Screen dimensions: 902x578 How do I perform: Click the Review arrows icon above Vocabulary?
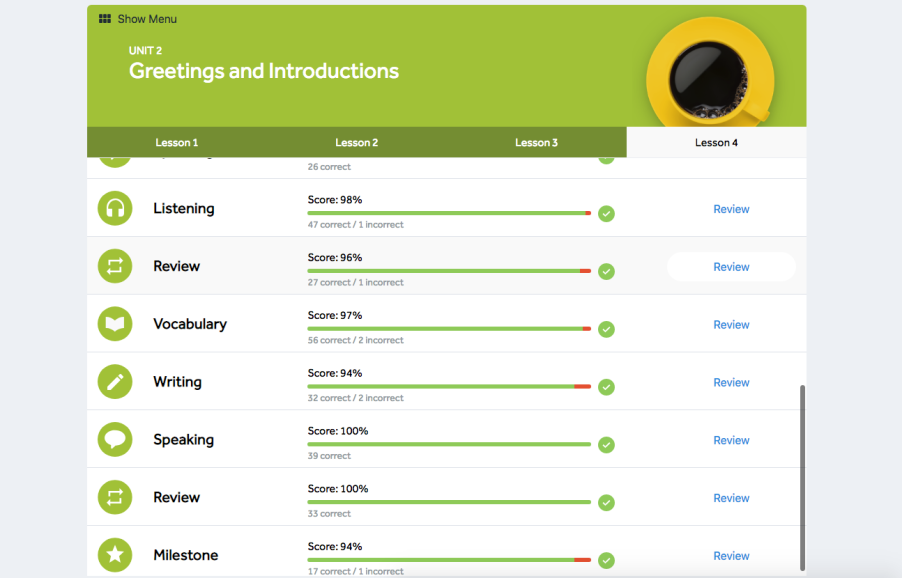[x=115, y=266]
